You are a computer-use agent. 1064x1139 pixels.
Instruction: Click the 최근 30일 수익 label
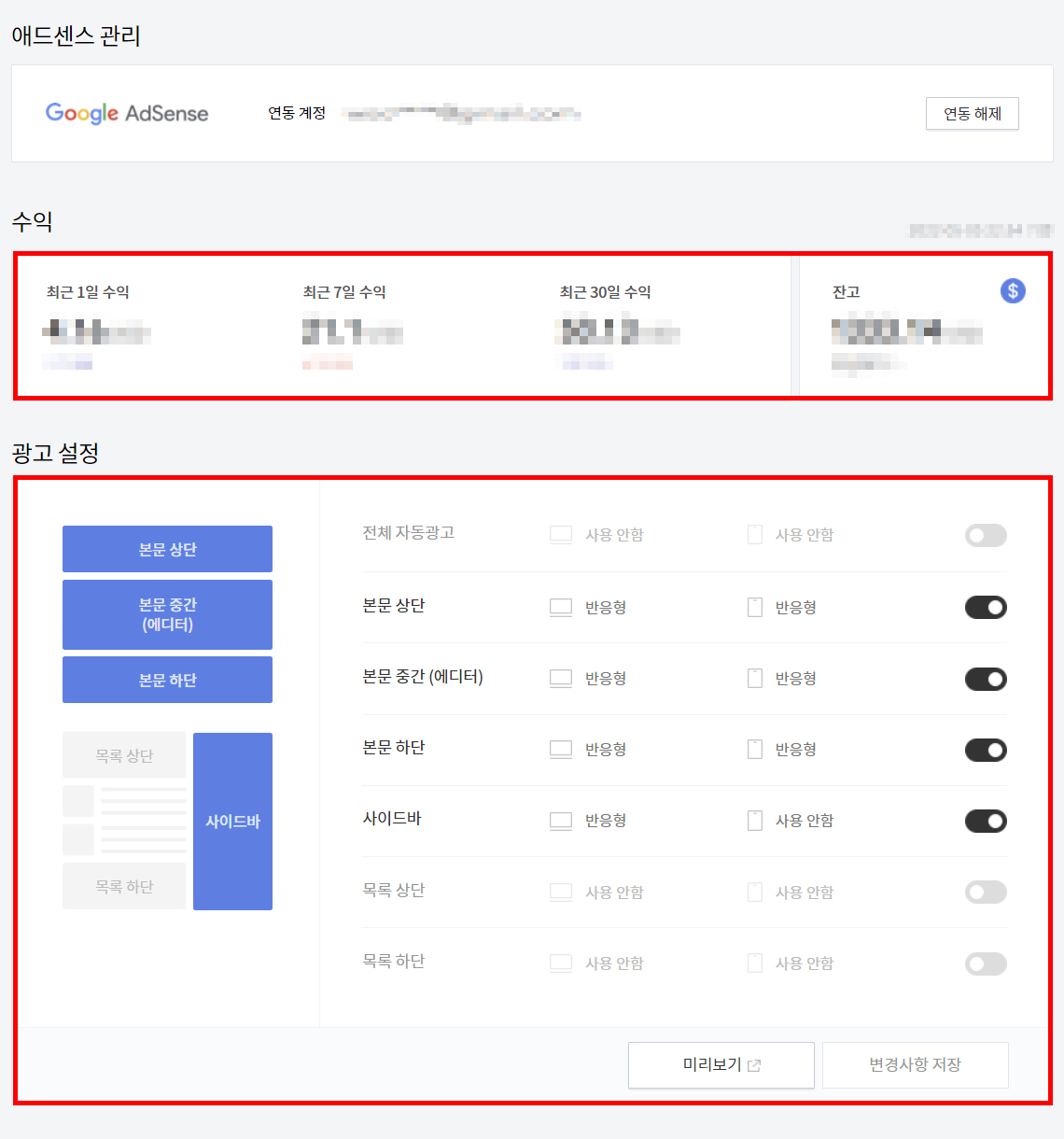pyautogui.click(x=605, y=292)
